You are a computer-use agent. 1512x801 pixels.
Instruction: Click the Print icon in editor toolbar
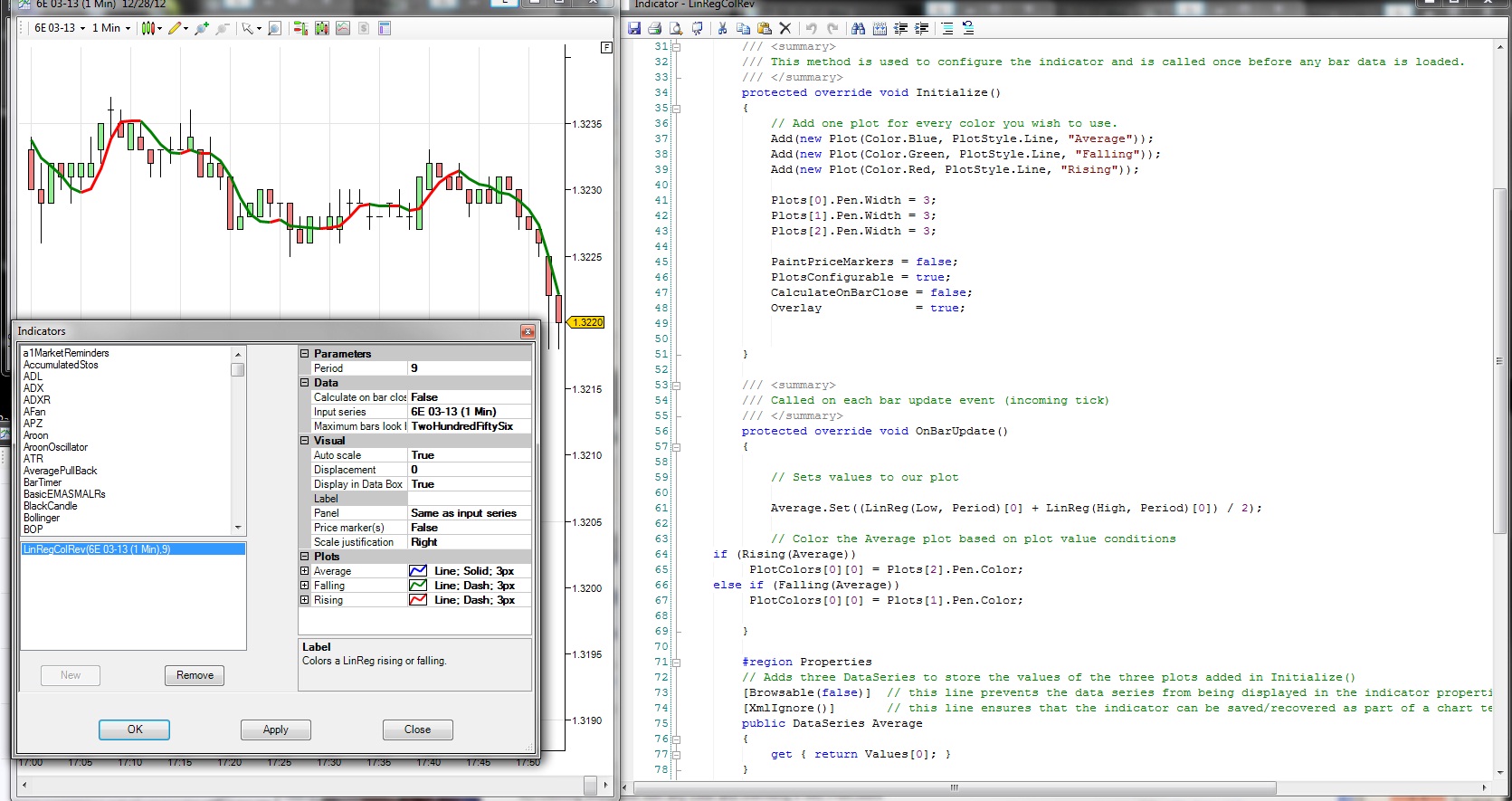tap(654, 28)
